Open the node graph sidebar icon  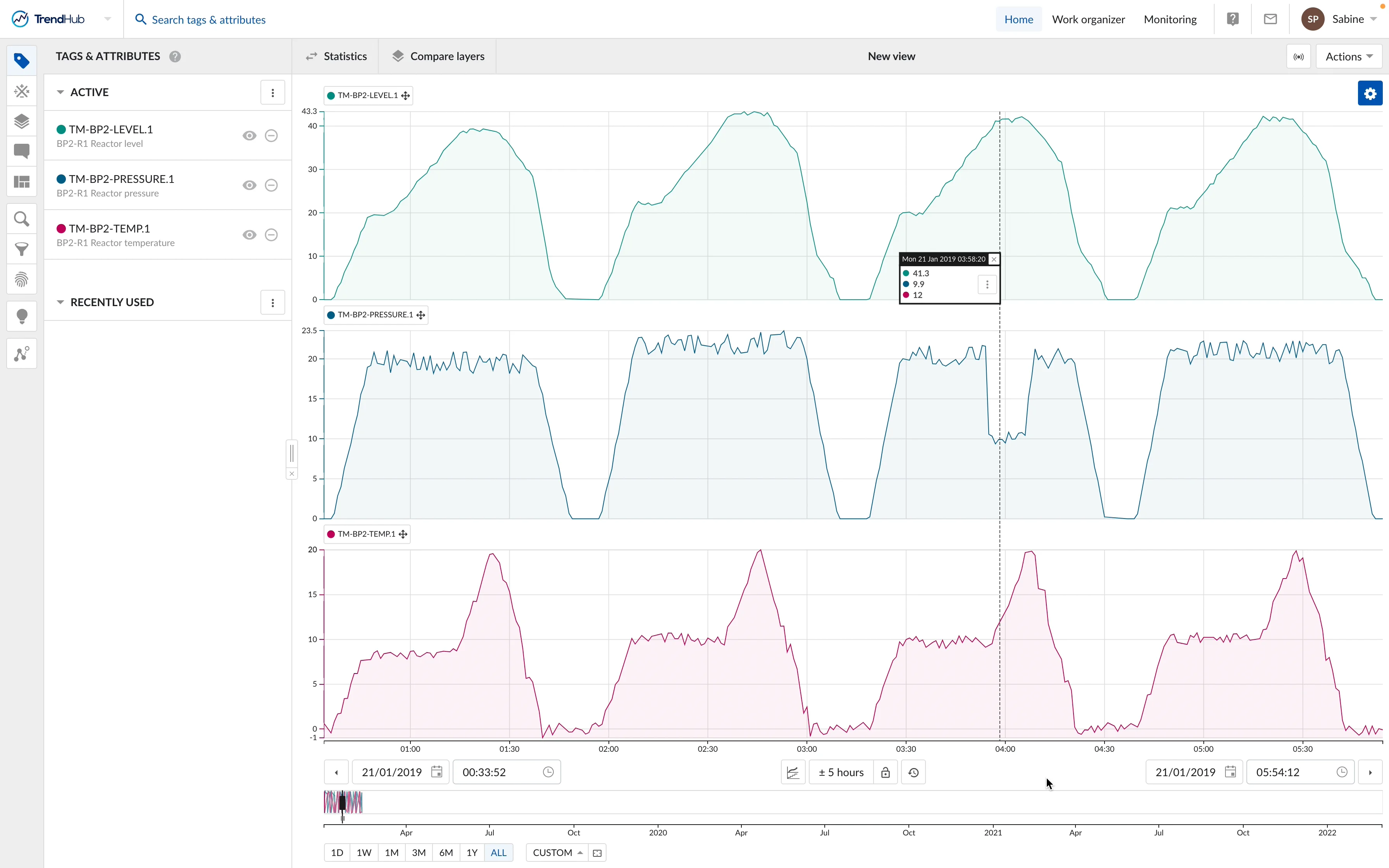click(x=22, y=354)
